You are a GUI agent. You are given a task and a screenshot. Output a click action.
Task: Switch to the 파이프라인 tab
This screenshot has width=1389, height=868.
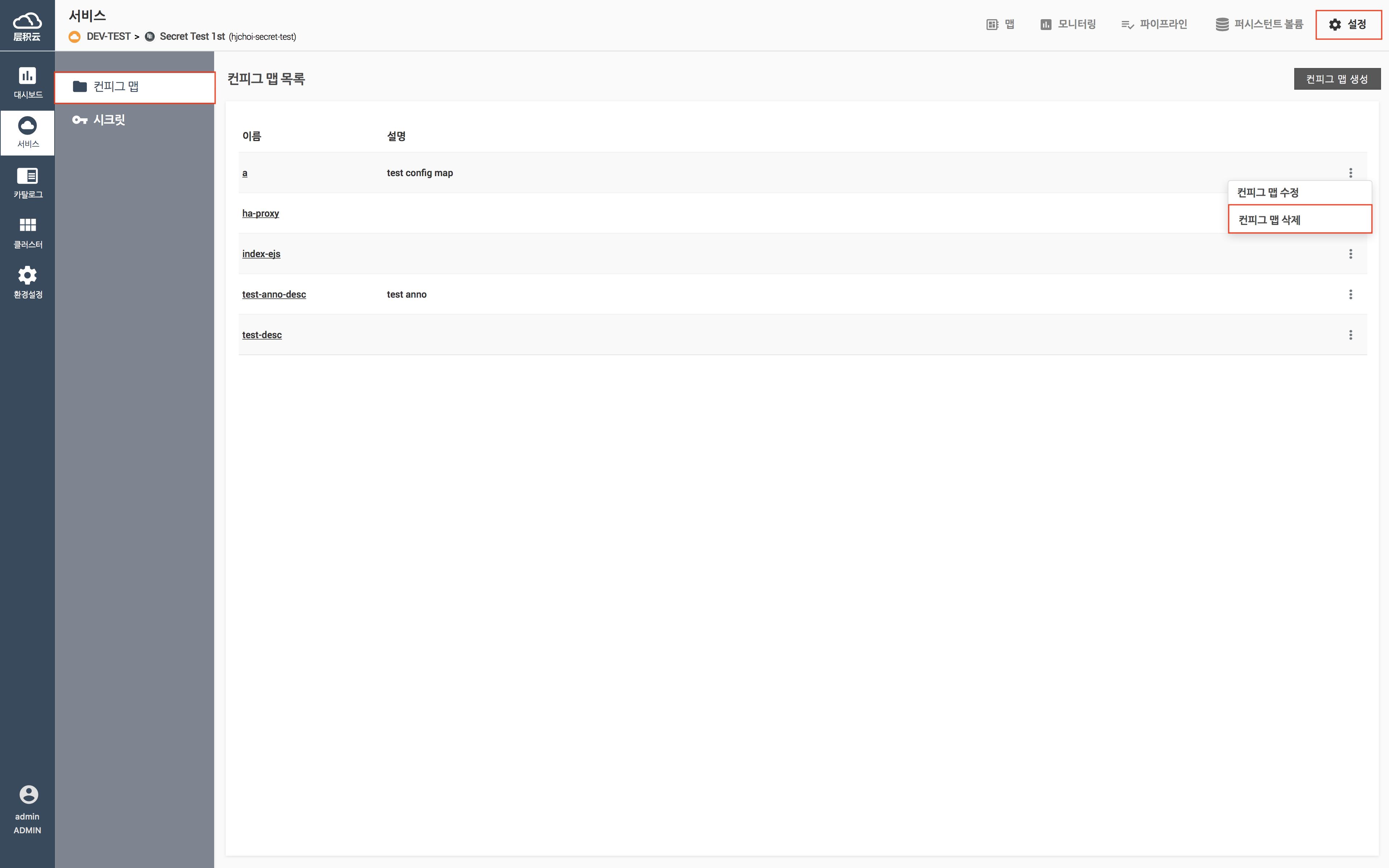point(1154,24)
